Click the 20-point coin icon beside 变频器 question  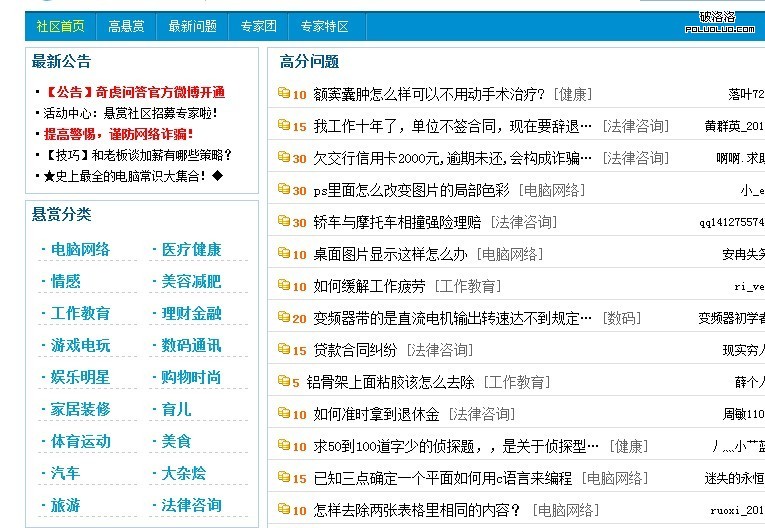click(x=284, y=318)
